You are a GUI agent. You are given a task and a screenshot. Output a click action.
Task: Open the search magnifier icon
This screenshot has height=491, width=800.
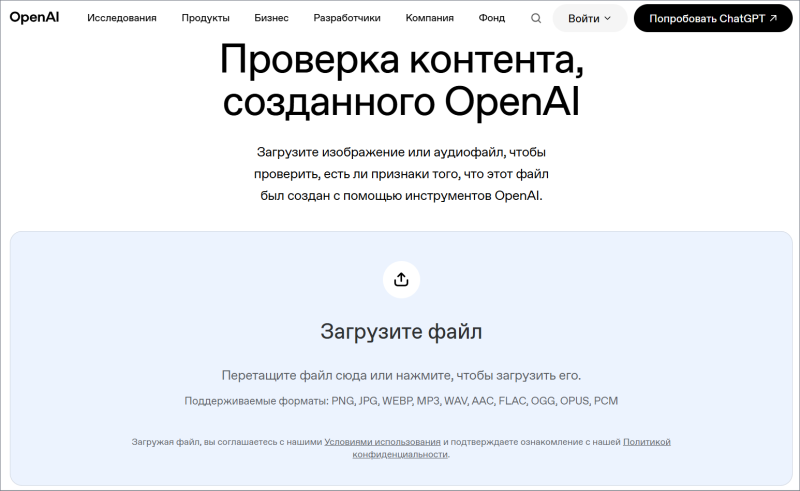(x=536, y=18)
